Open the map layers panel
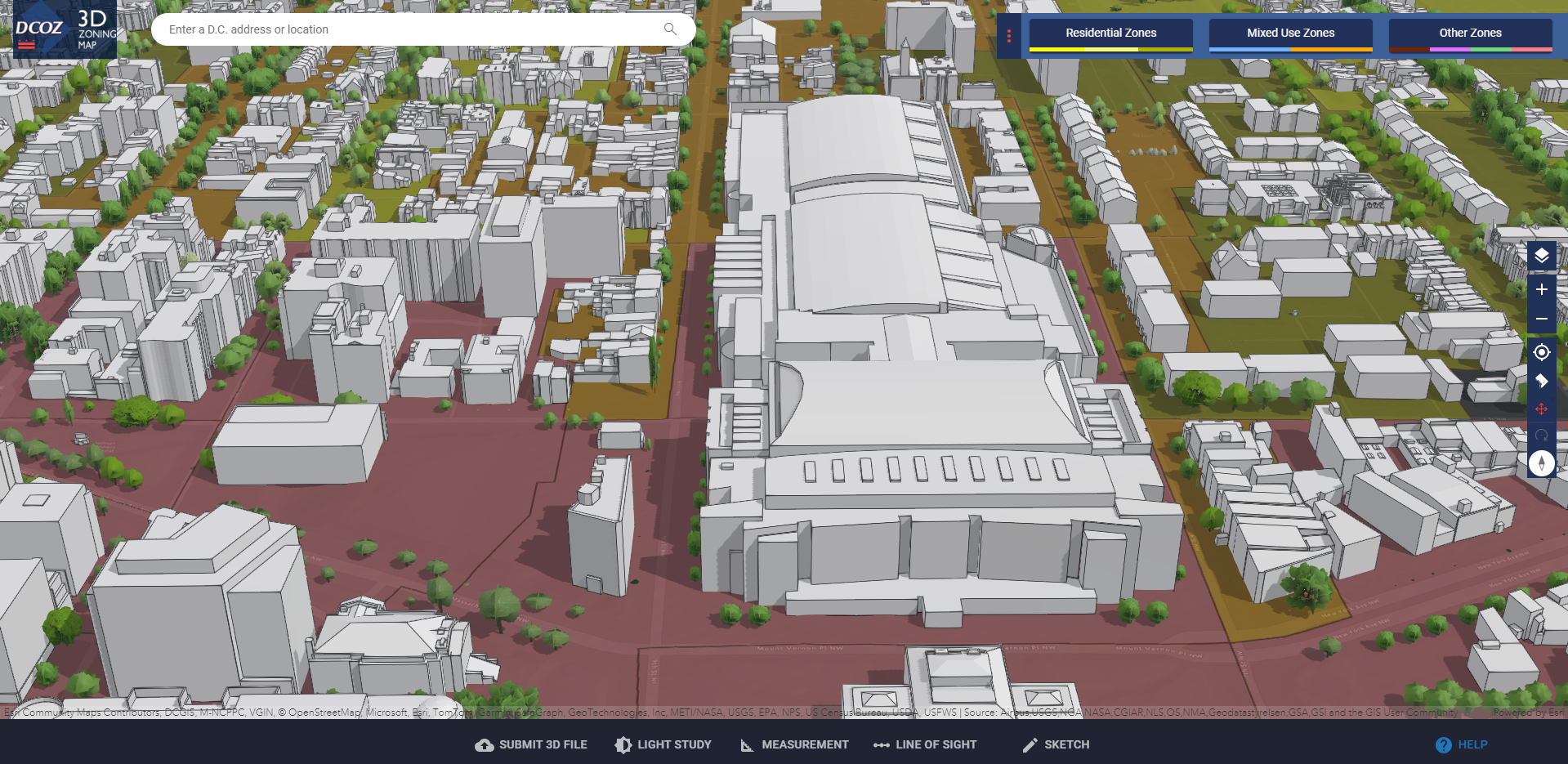This screenshot has width=1568, height=764. point(1541,256)
